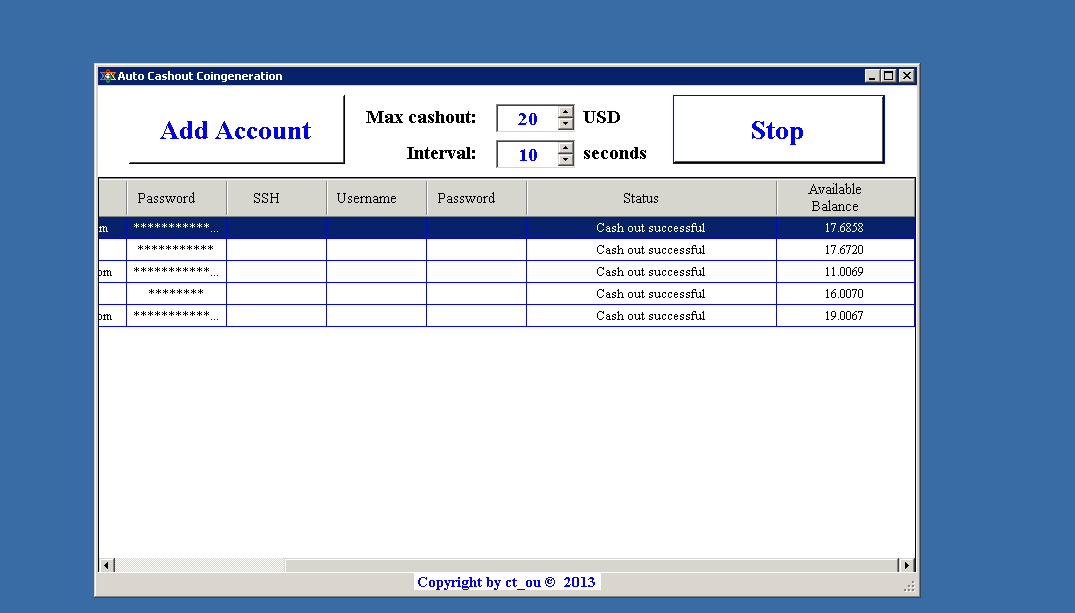Select the Username column header
This screenshot has height=613, width=1075.
(x=376, y=198)
